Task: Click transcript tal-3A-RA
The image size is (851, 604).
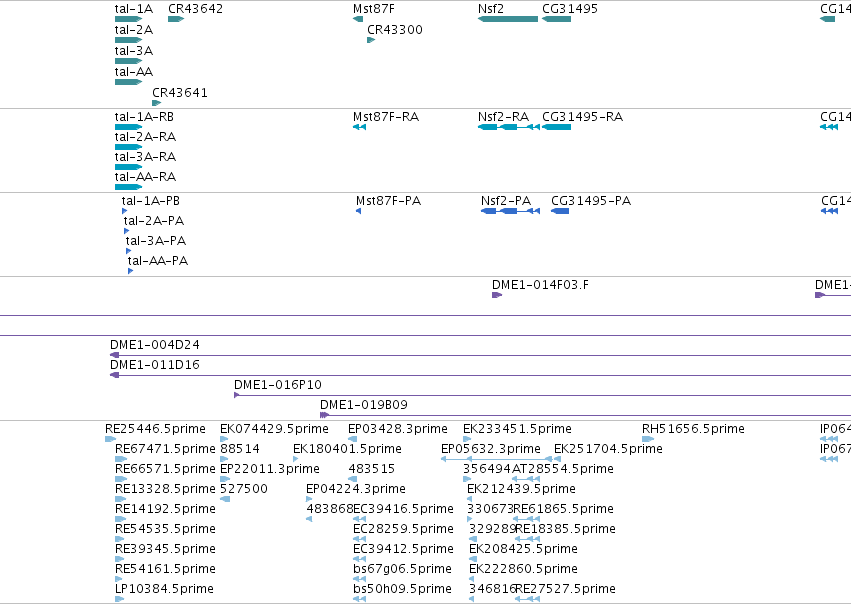Action: pos(129,167)
